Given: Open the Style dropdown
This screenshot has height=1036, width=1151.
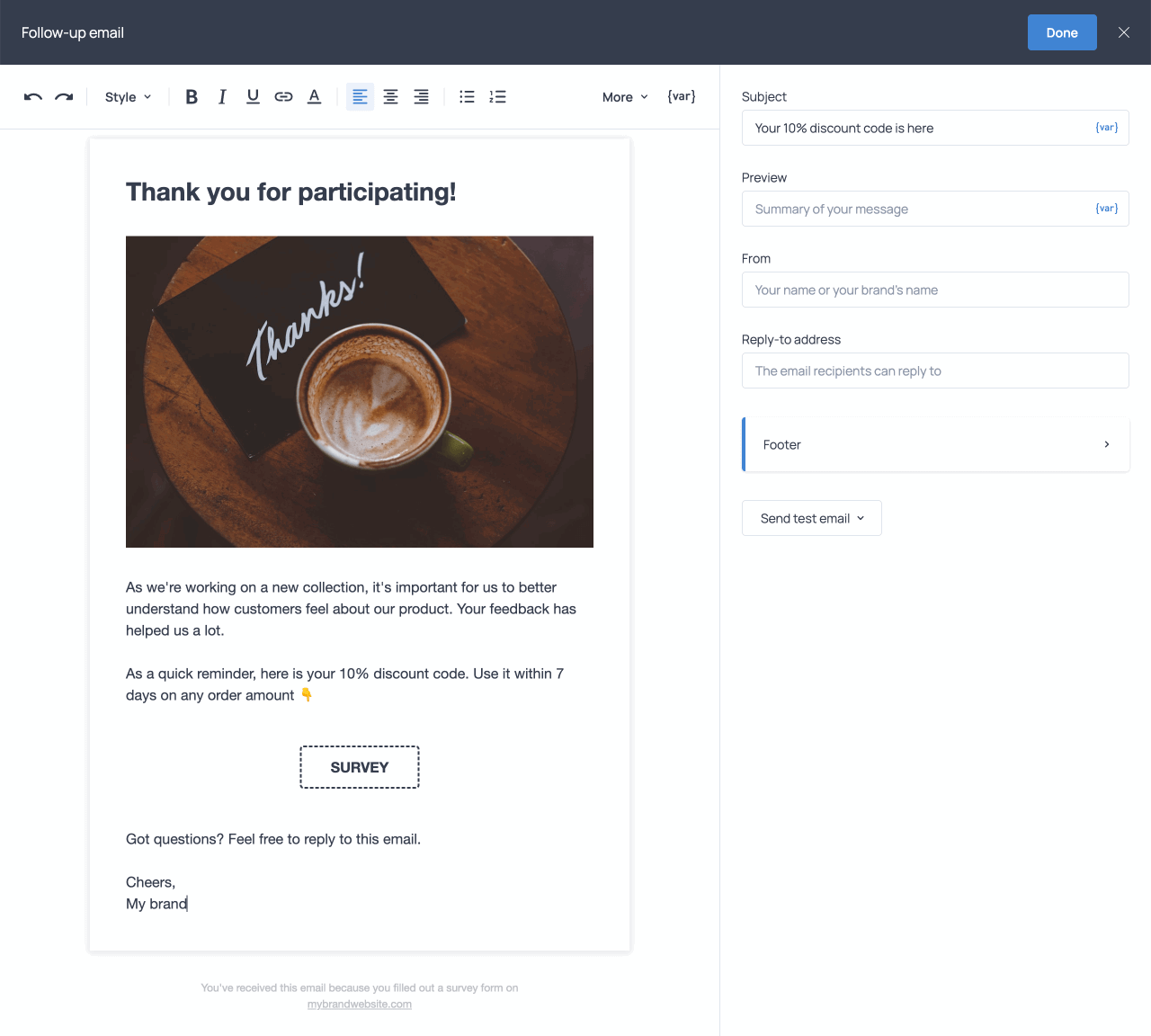Looking at the screenshot, I should coord(127,96).
